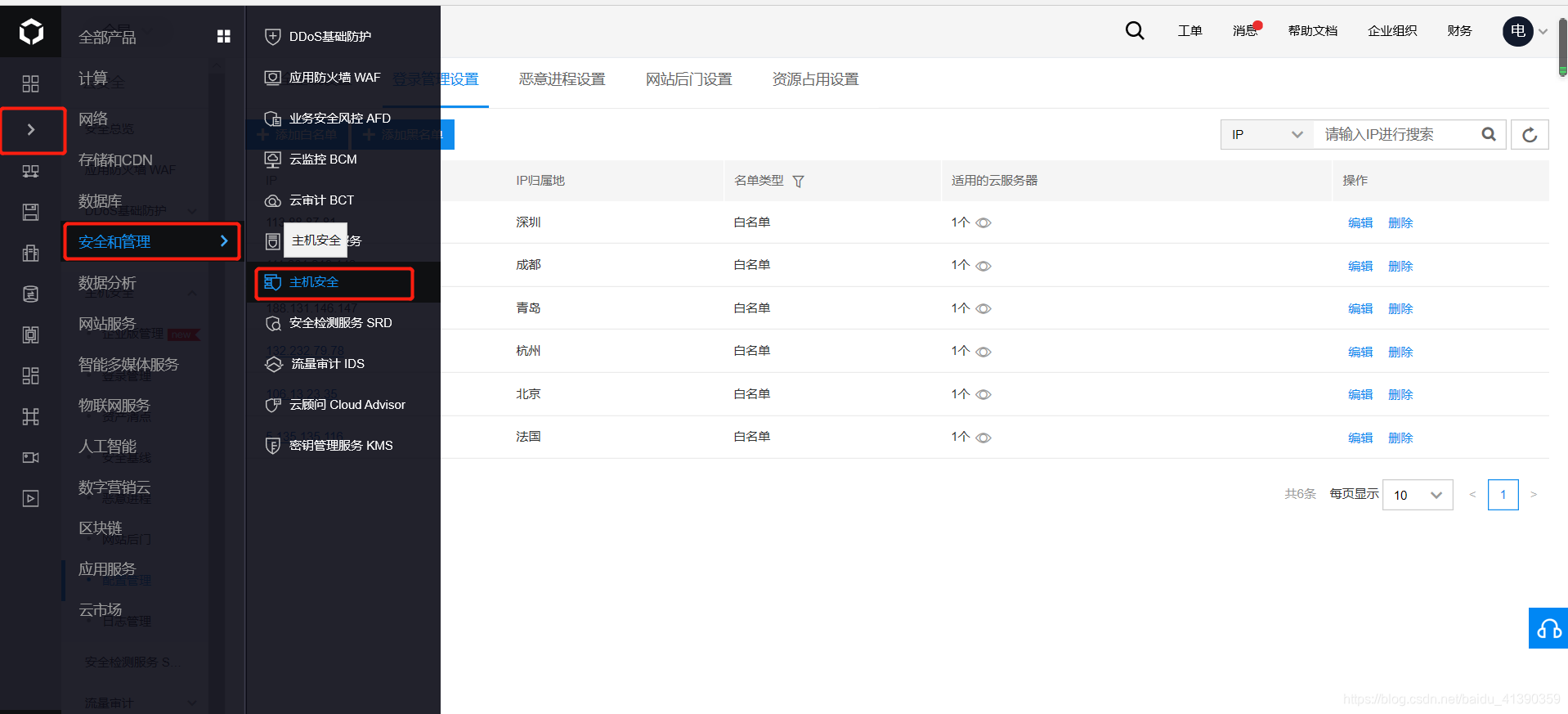View servers with eye icon in 北京 row
This screenshot has height=714, width=1568.
tap(983, 394)
